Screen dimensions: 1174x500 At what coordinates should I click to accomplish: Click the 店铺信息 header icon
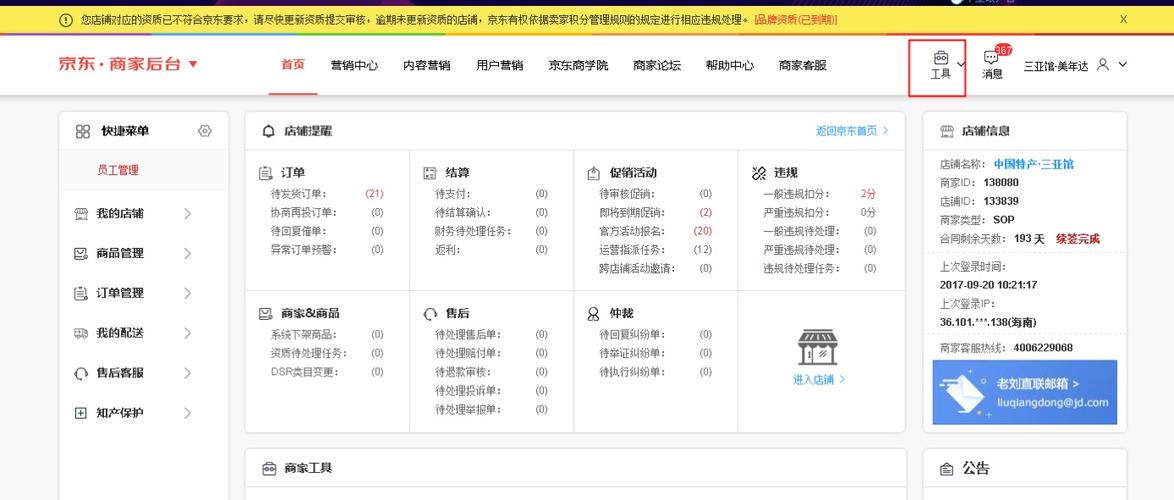pos(947,131)
